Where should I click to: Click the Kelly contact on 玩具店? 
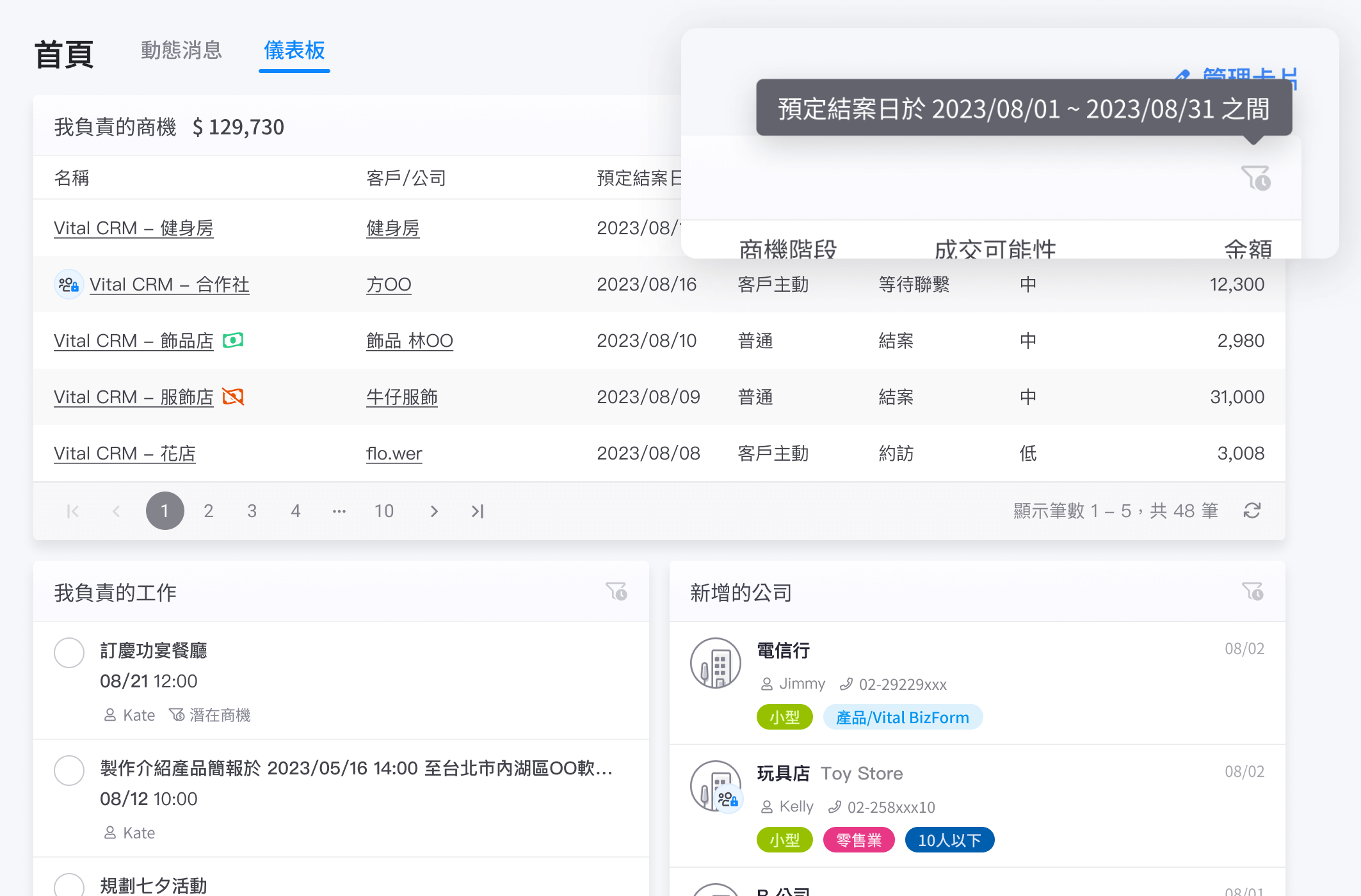click(787, 806)
